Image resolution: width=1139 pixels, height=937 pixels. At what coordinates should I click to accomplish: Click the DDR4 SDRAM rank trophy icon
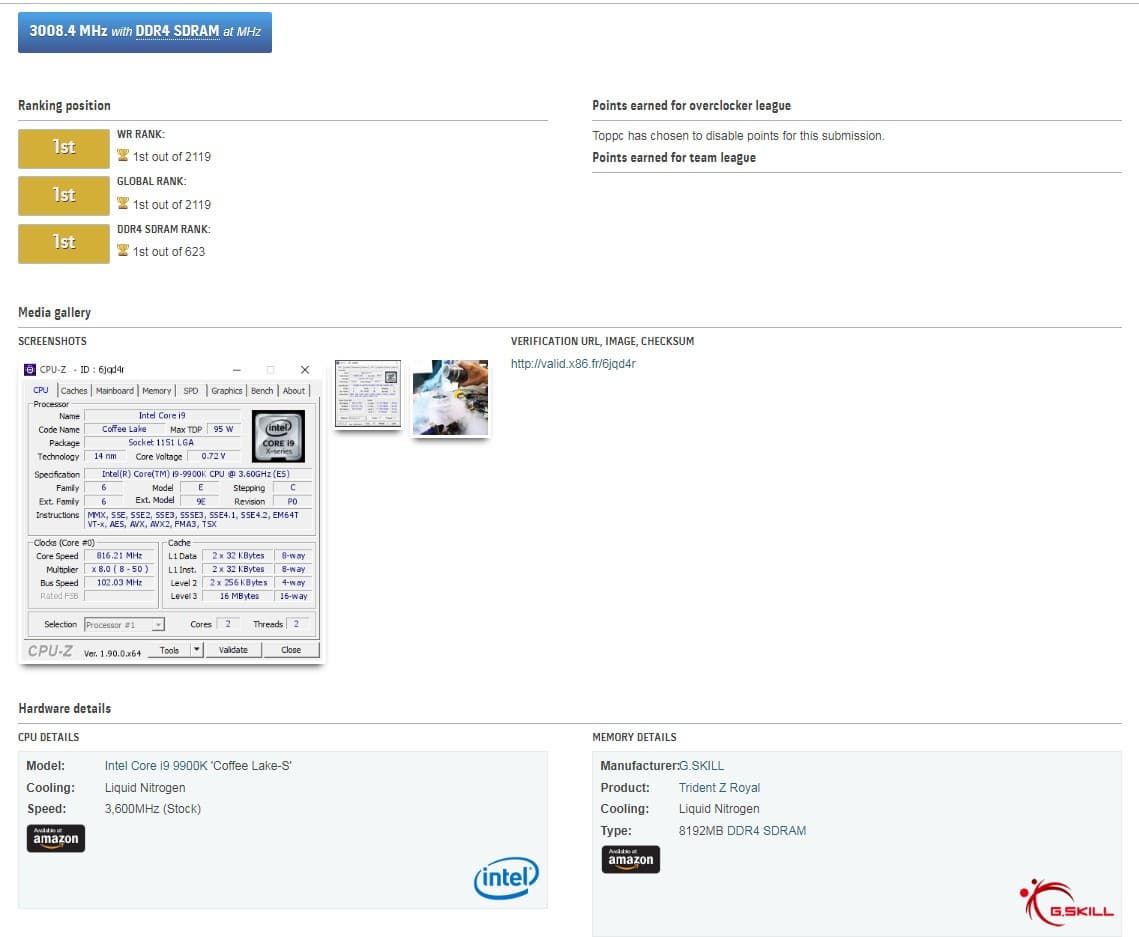(x=123, y=251)
